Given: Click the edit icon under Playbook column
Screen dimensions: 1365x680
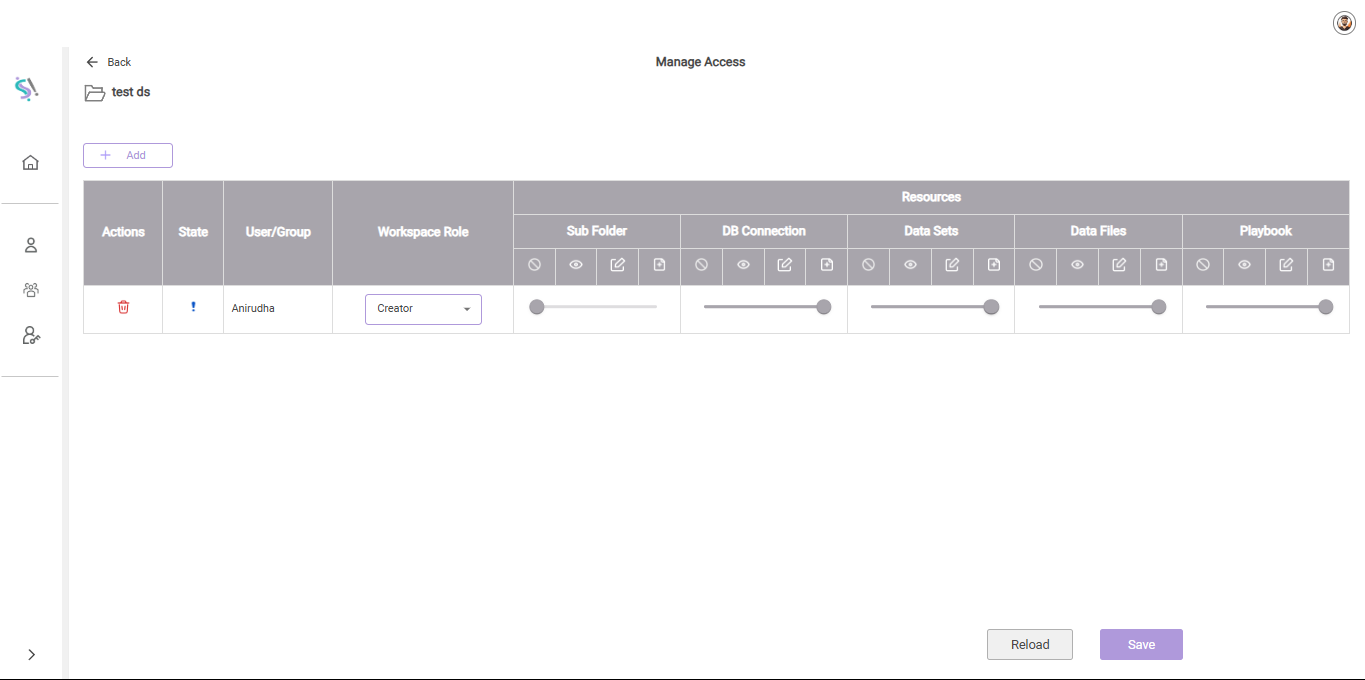Looking at the screenshot, I should (x=1286, y=265).
